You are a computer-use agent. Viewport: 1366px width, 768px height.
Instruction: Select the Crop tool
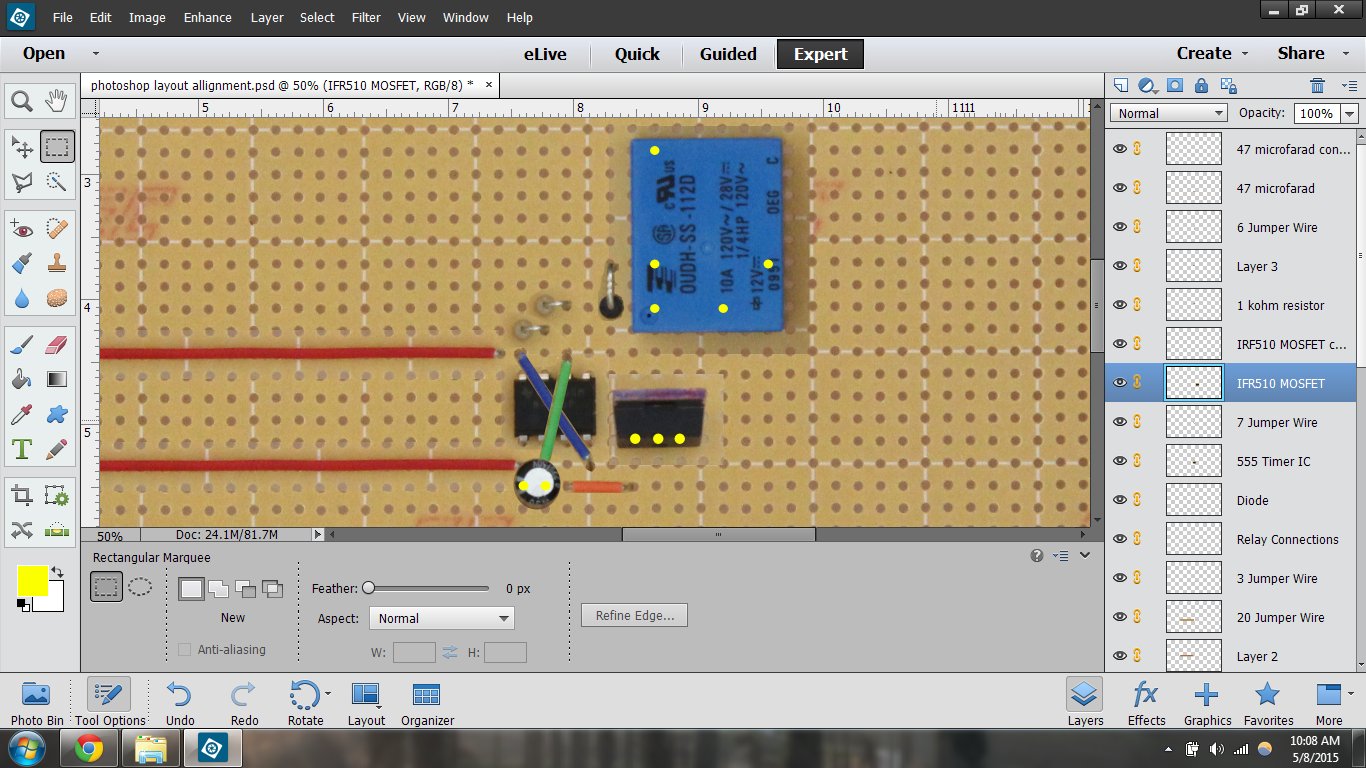tap(22, 495)
